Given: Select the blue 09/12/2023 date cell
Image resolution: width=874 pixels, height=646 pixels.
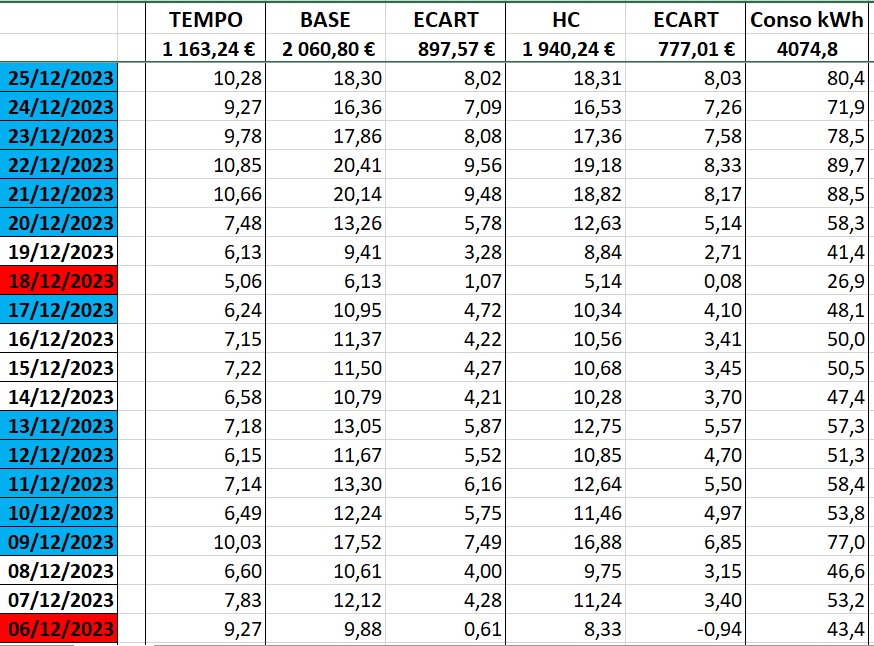Looking at the screenshot, I should (x=60, y=542).
